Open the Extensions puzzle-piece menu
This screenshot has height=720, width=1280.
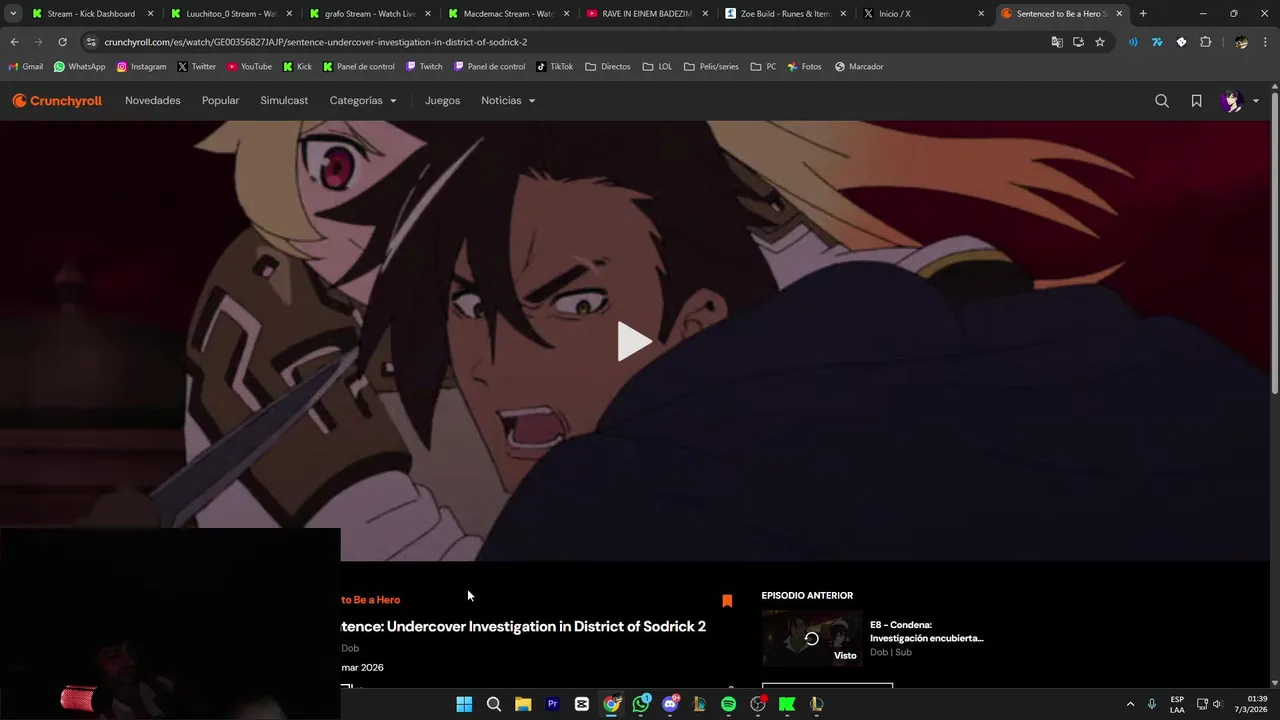pyautogui.click(x=1205, y=42)
